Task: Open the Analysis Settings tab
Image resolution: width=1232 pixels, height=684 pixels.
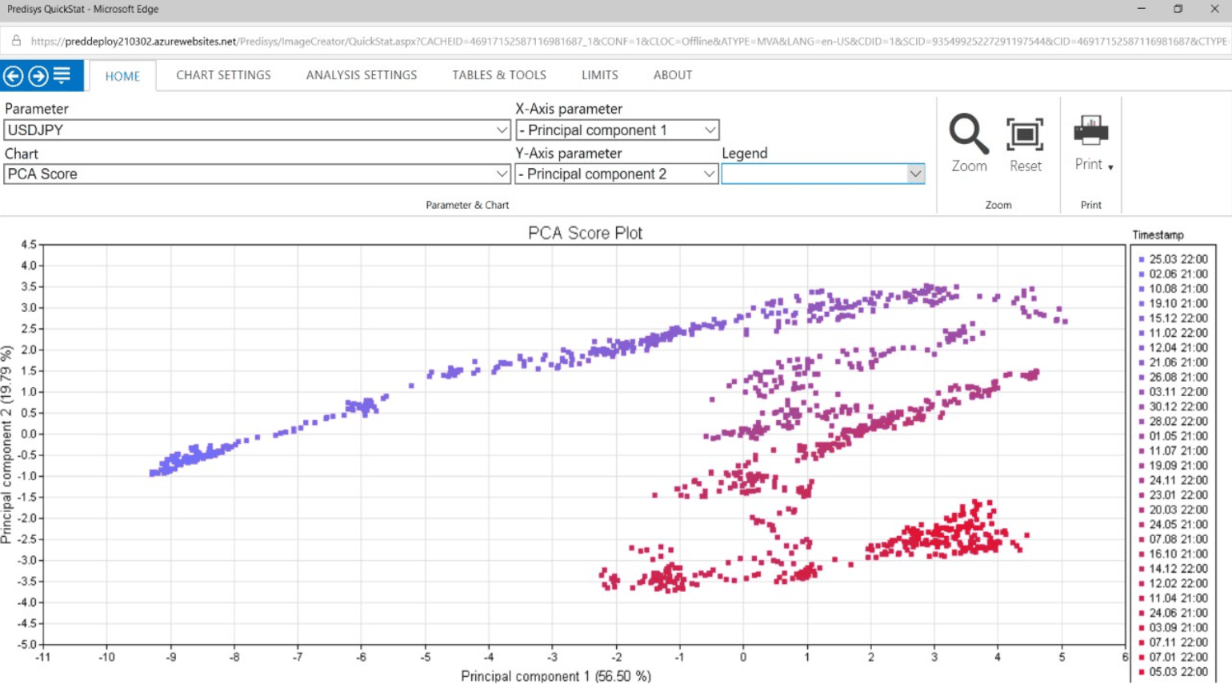Action: pyautogui.click(x=361, y=75)
